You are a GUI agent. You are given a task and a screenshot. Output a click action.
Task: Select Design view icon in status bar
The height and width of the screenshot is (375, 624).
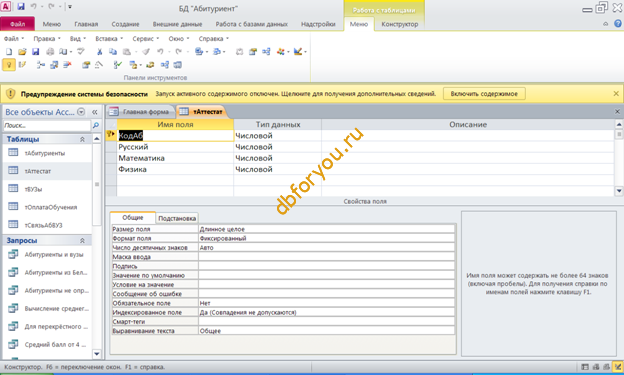tap(618, 367)
